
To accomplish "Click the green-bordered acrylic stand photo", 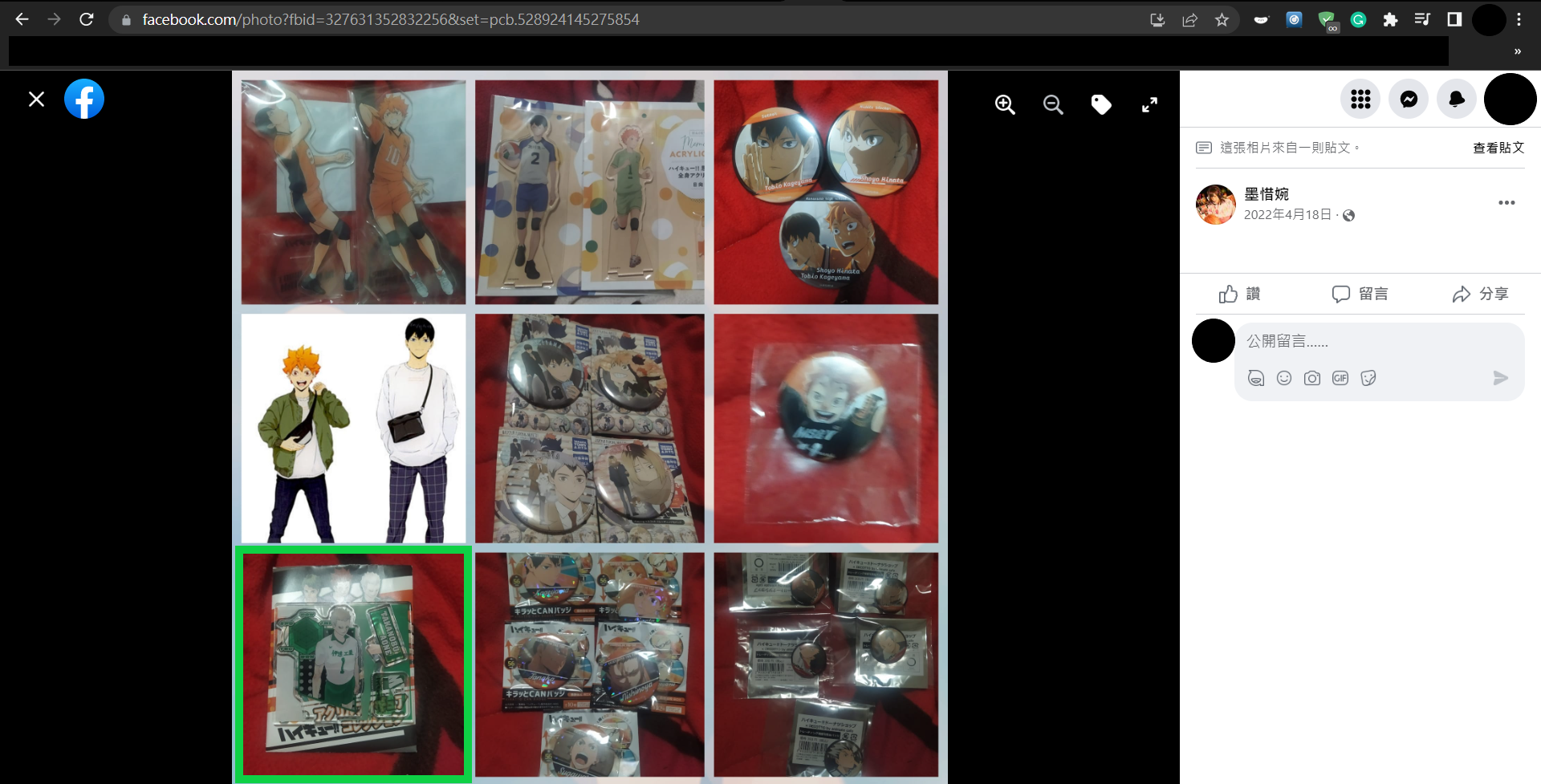I will click(353, 664).
